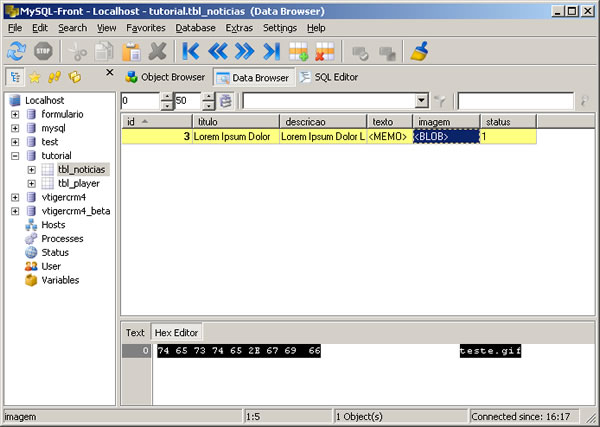Image resolution: width=600 pixels, height=427 pixels.
Task: Expand the formulario database node
Action: [x=15, y=114]
